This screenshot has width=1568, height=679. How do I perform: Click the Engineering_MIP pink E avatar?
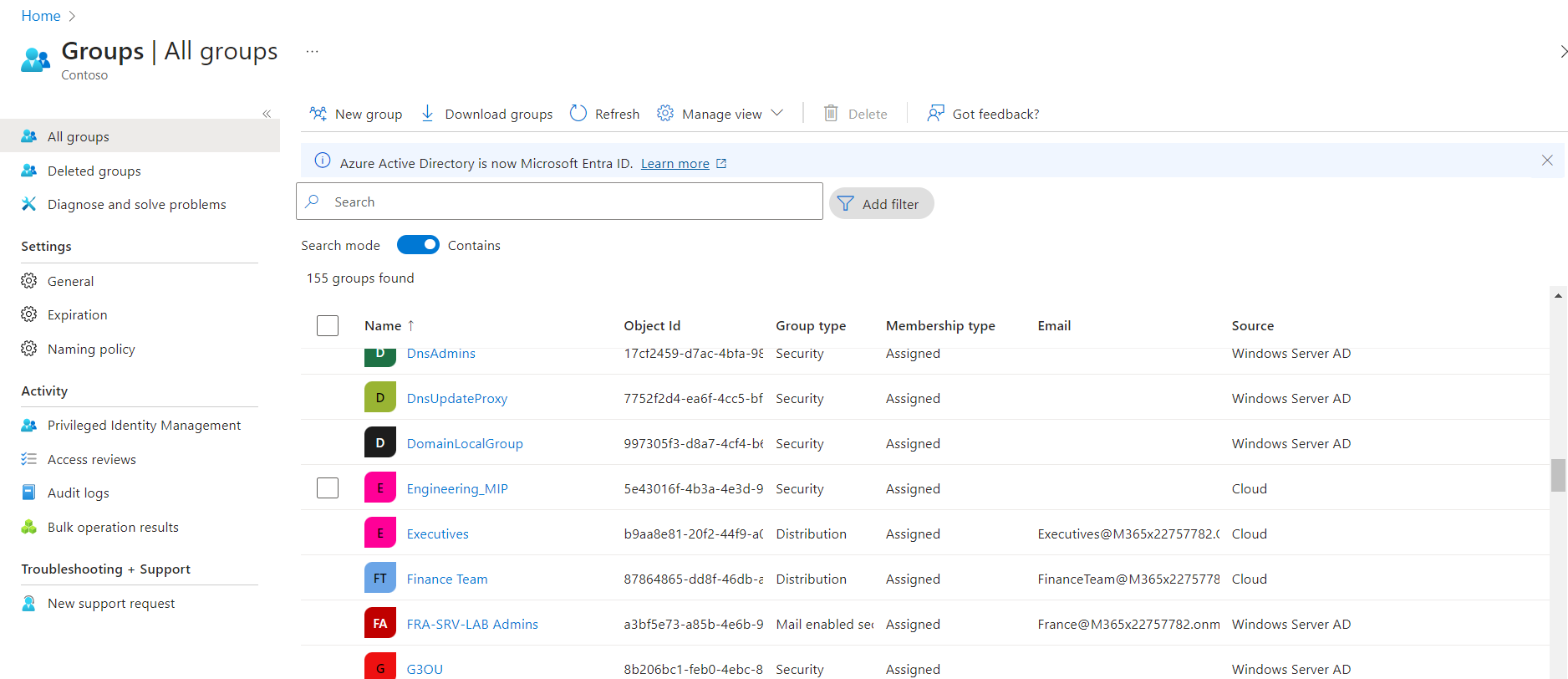click(x=380, y=488)
